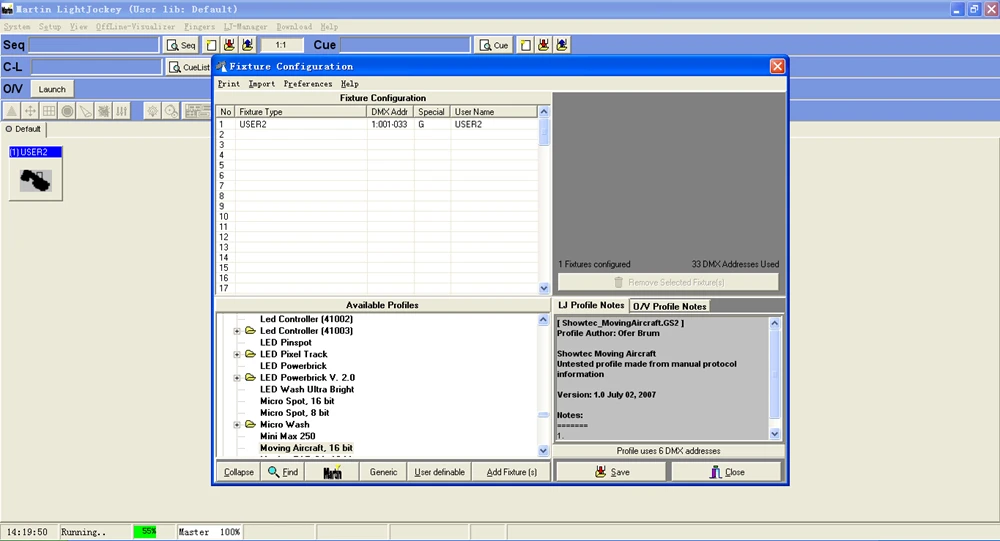Expand the LED Pixel Track folder
Screen dimensions: 1000x541
[x=237, y=354]
